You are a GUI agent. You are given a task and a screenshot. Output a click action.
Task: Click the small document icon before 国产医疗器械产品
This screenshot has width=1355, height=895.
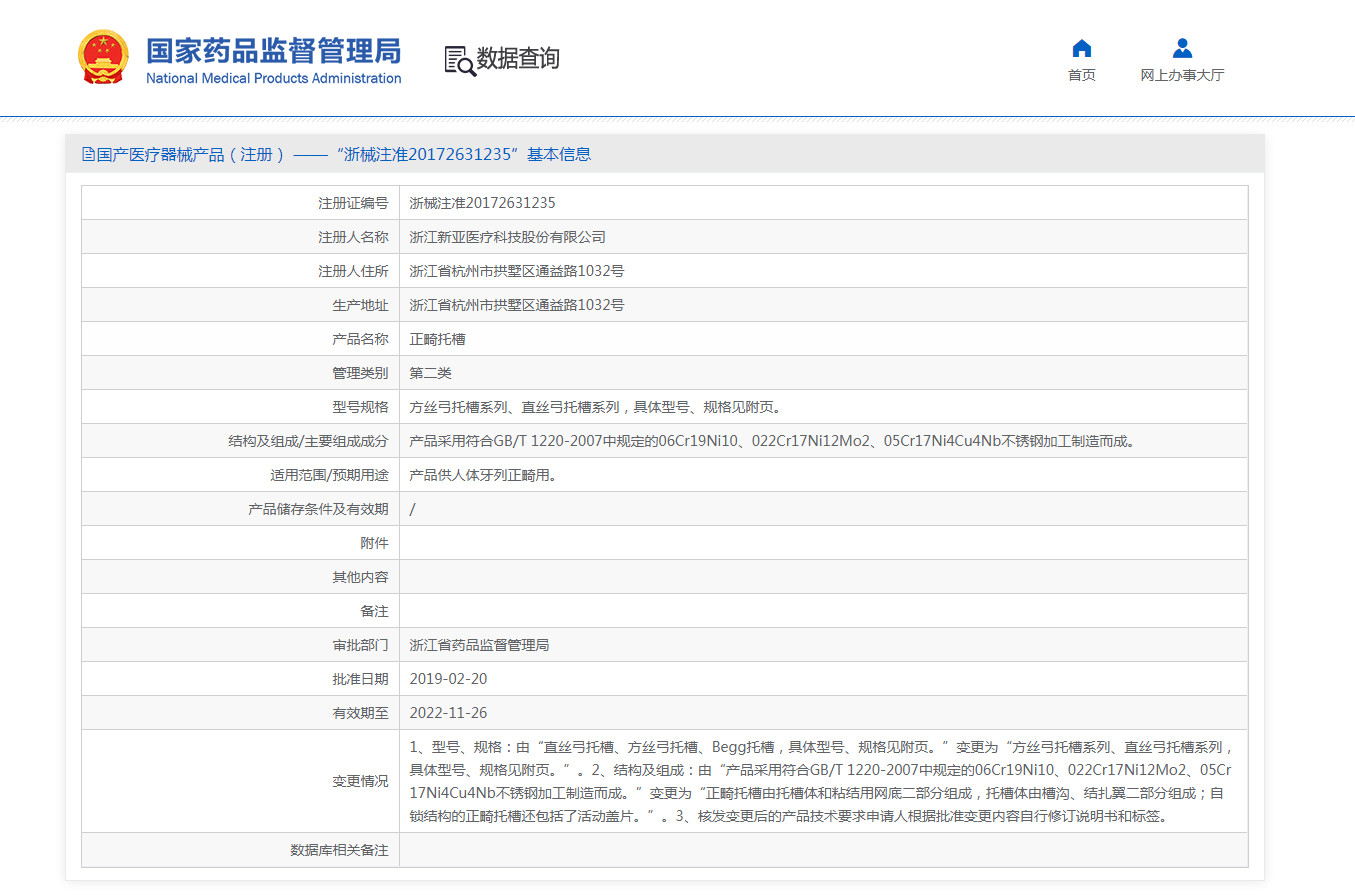[x=88, y=154]
